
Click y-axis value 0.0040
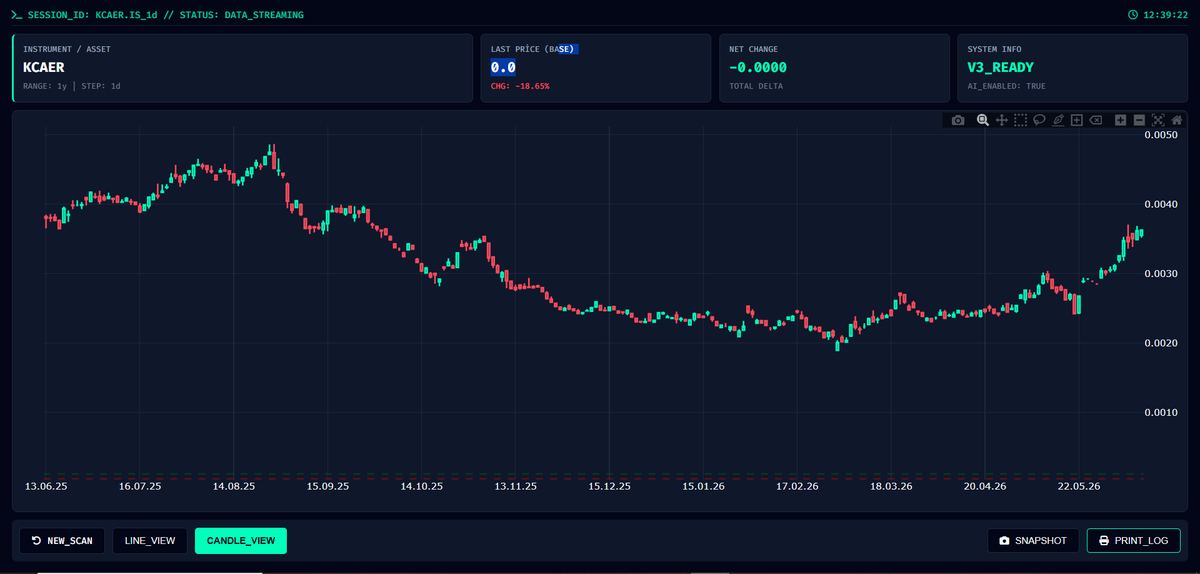tap(1160, 204)
